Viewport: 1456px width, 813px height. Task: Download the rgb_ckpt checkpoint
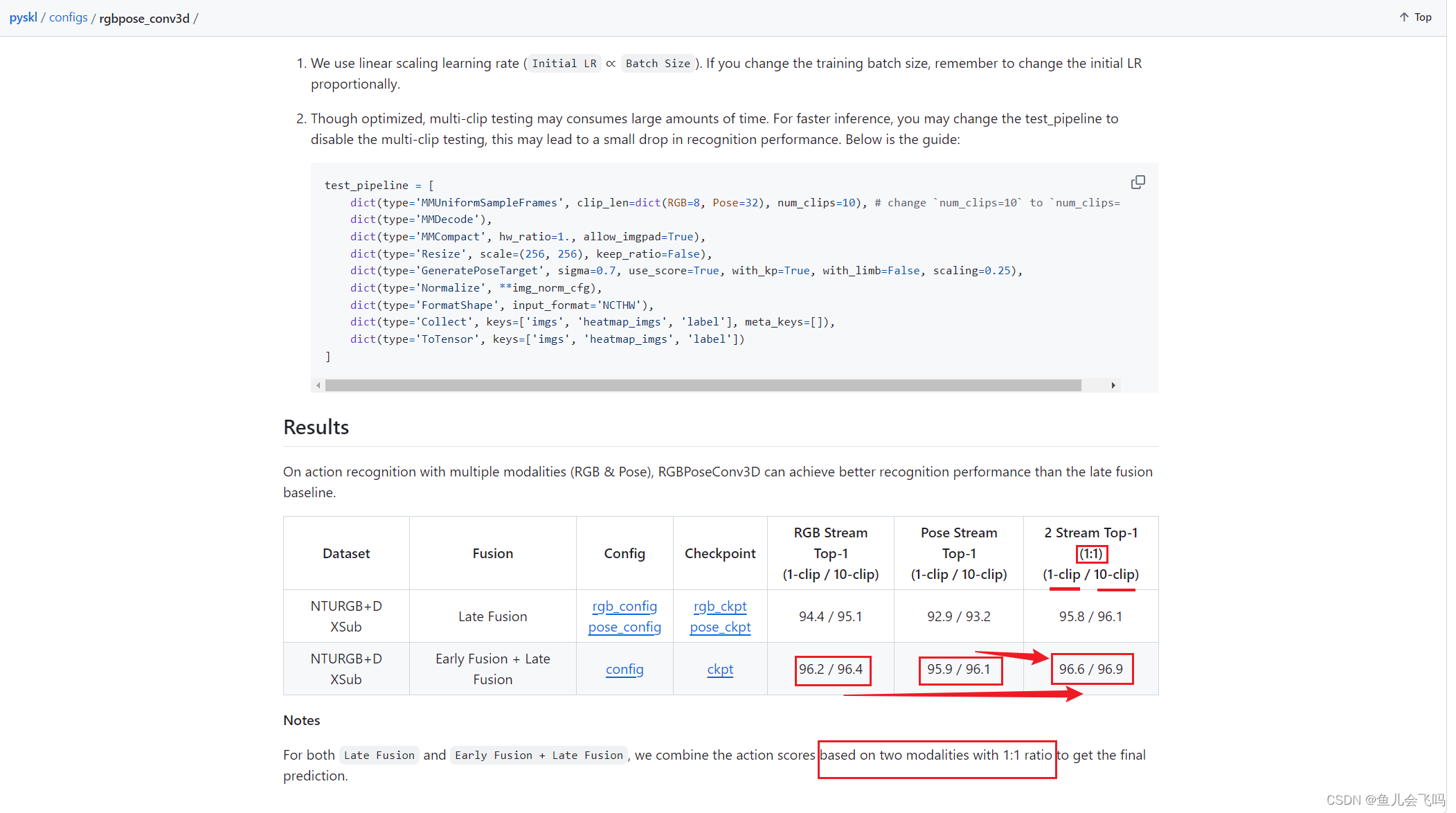tap(719, 606)
